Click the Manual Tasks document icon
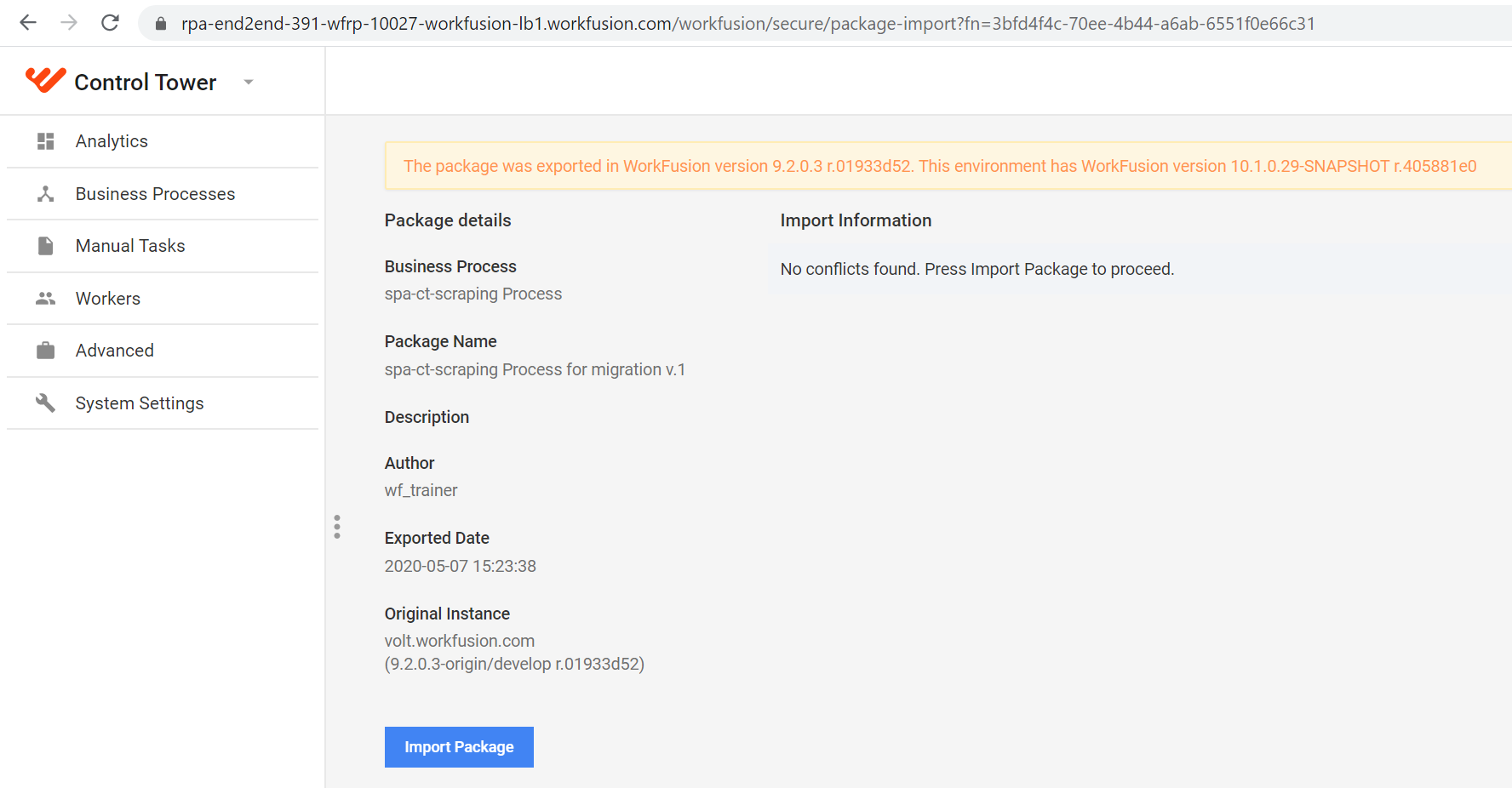 46,246
